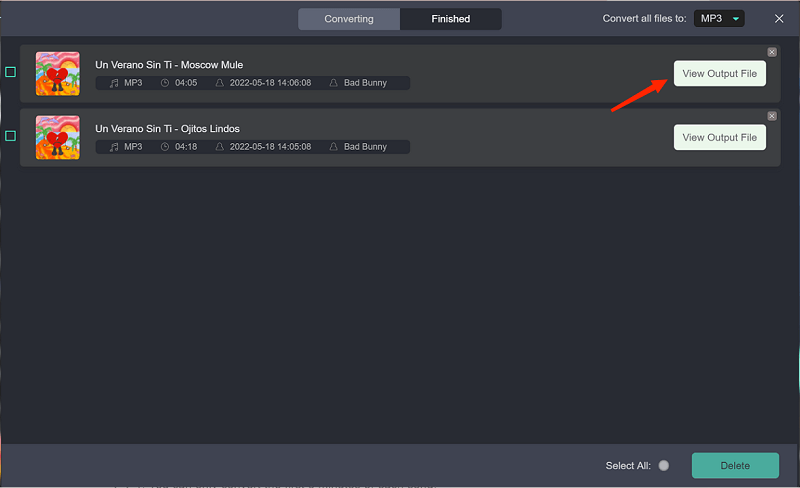
Task: Switch to the Finished tab
Action: (451, 19)
